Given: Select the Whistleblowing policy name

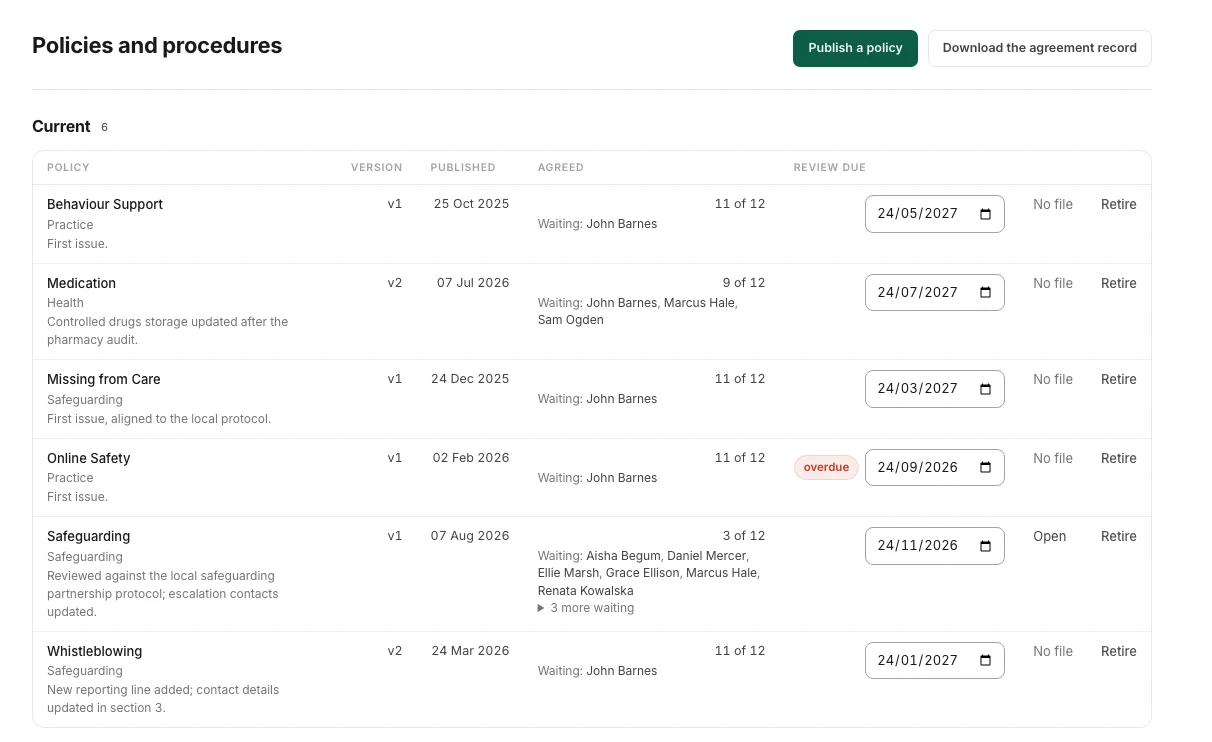Looking at the screenshot, I should point(94,651).
